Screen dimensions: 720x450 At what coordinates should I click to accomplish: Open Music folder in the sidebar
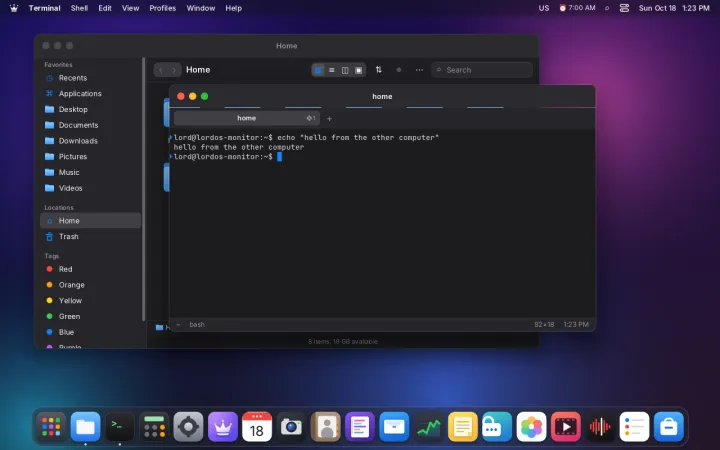click(x=90, y=172)
